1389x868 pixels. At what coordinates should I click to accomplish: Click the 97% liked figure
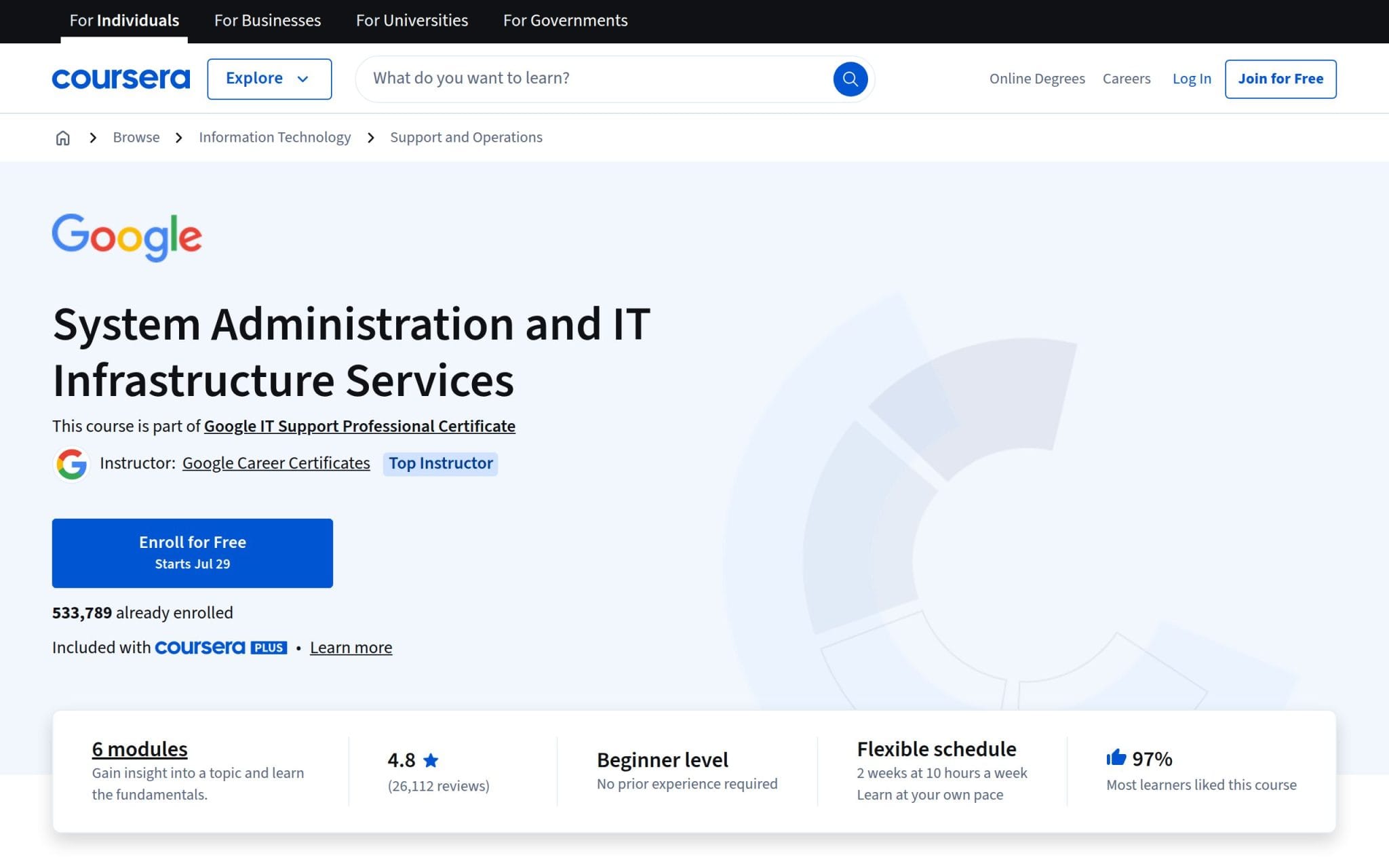[x=1152, y=759]
